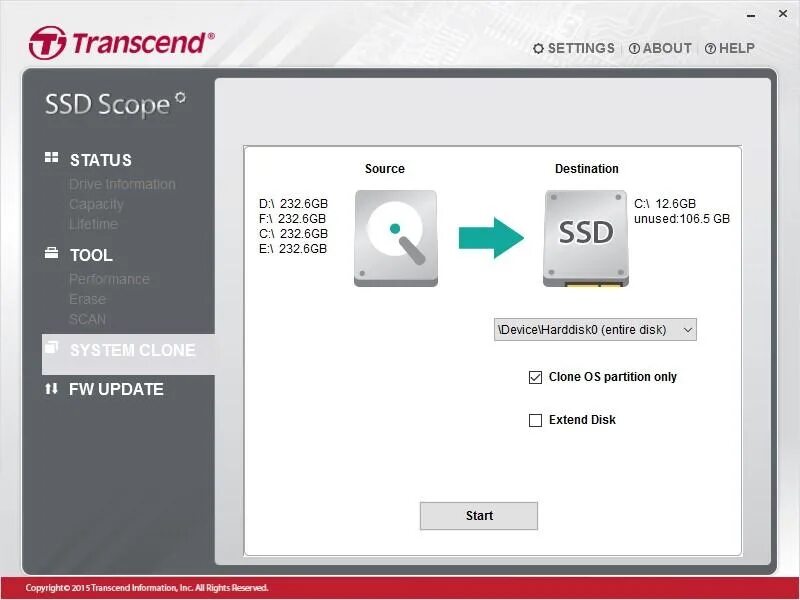Go to Capacity page
Image resolution: width=800 pixels, height=600 pixels.
[x=96, y=204]
